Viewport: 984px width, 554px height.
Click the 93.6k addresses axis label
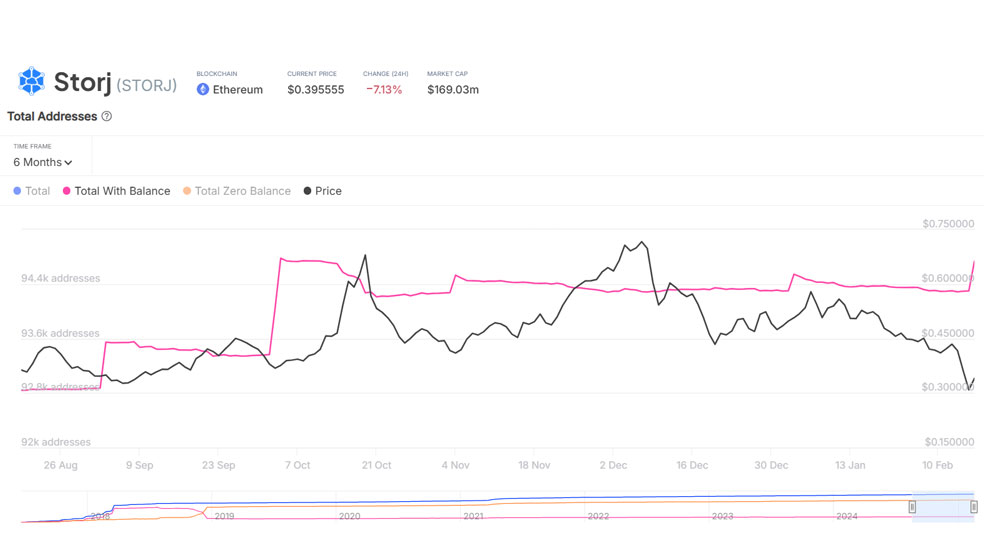click(x=60, y=333)
